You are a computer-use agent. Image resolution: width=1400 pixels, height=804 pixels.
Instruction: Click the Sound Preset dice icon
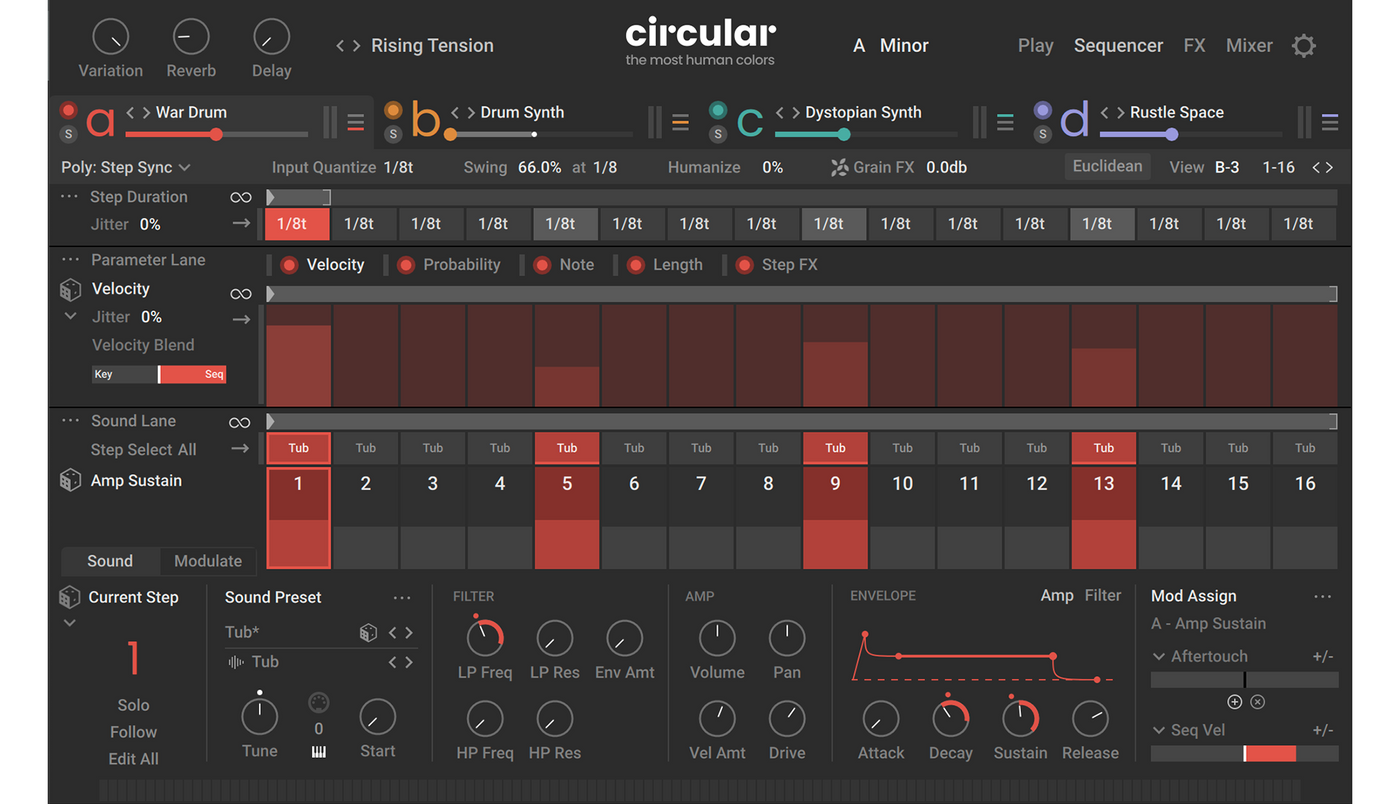point(368,633)
